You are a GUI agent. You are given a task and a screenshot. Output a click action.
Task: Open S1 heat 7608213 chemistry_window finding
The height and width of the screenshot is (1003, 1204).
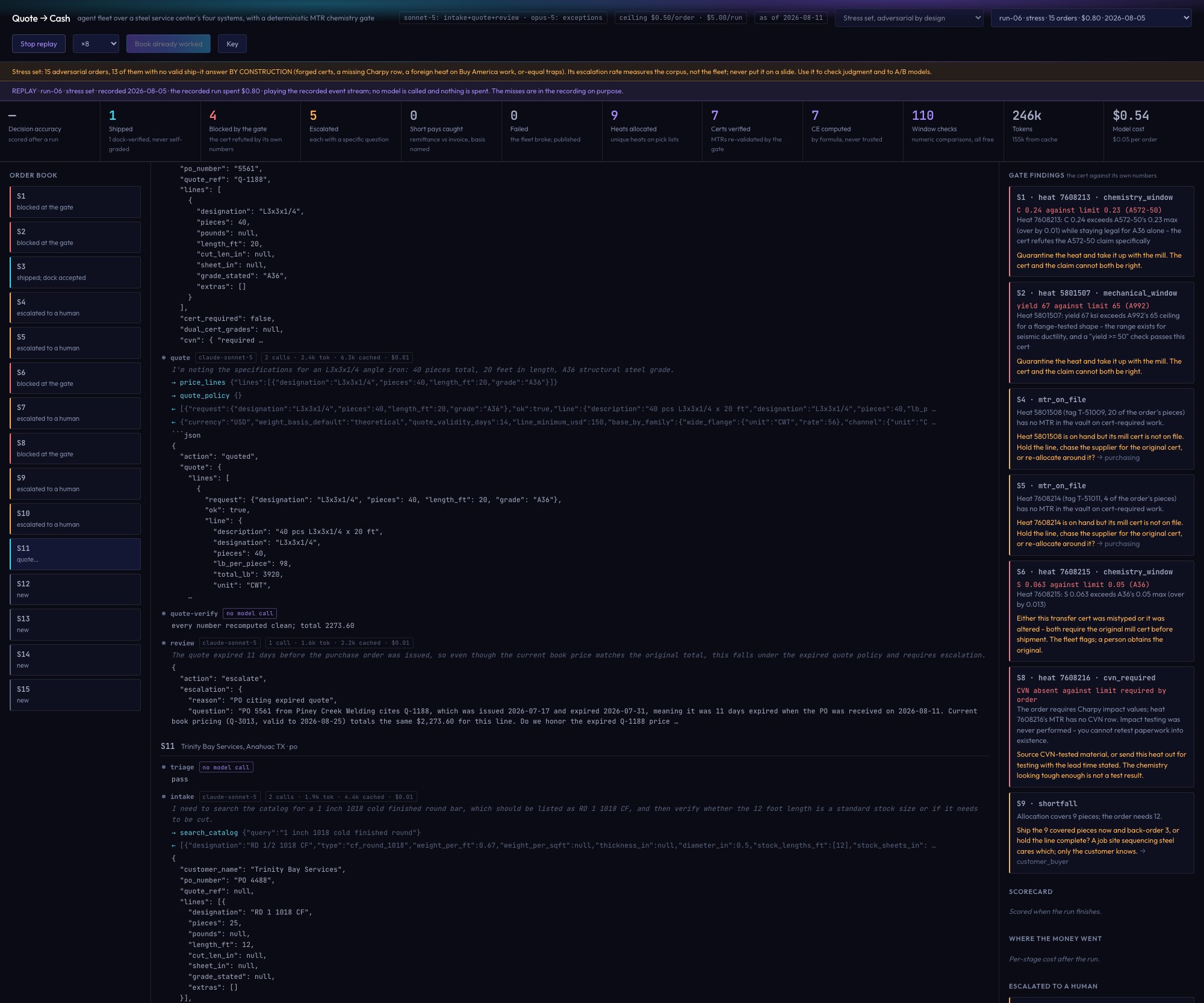point(1101,232)
